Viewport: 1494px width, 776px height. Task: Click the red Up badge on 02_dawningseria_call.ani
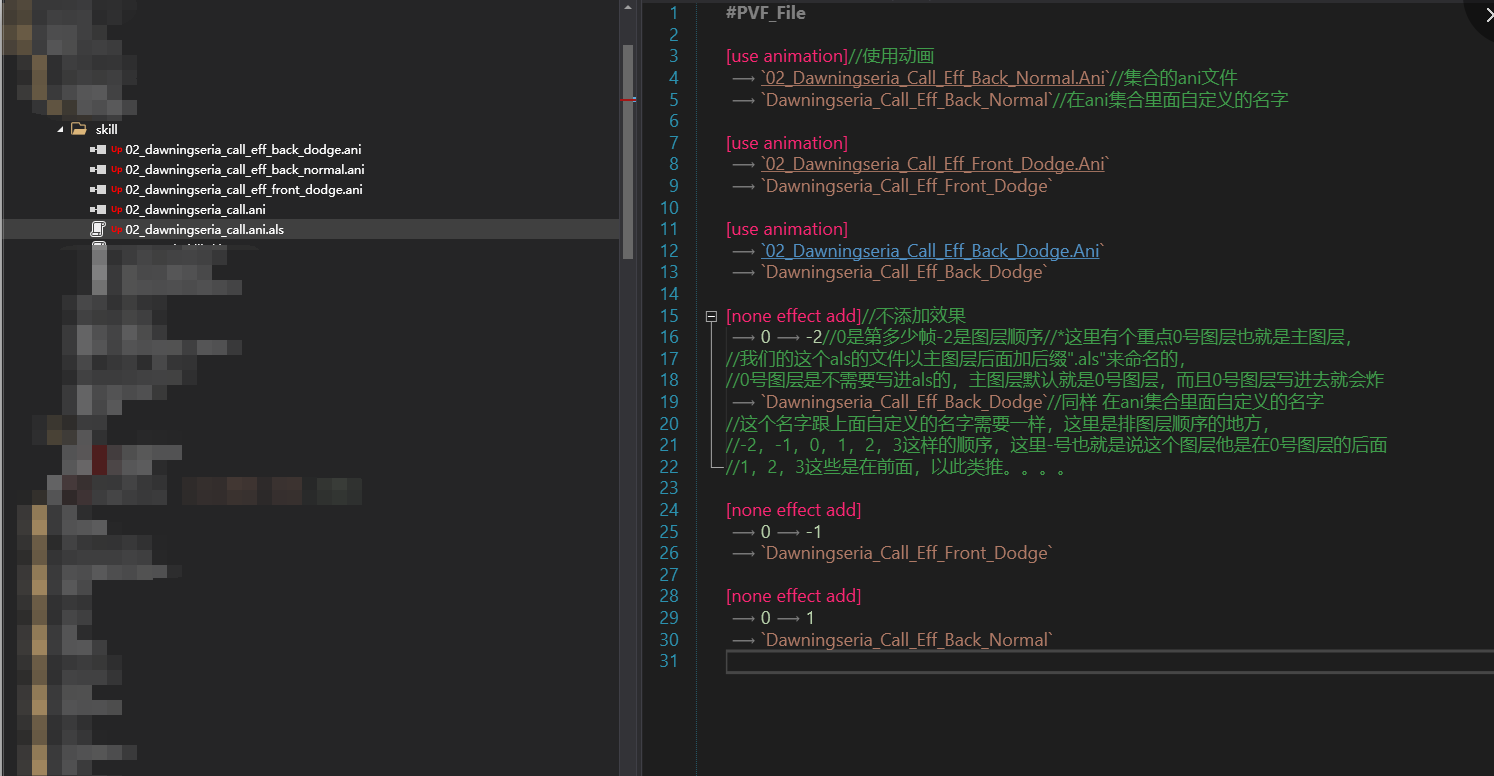pyautogui.click(x=116, y=210)
